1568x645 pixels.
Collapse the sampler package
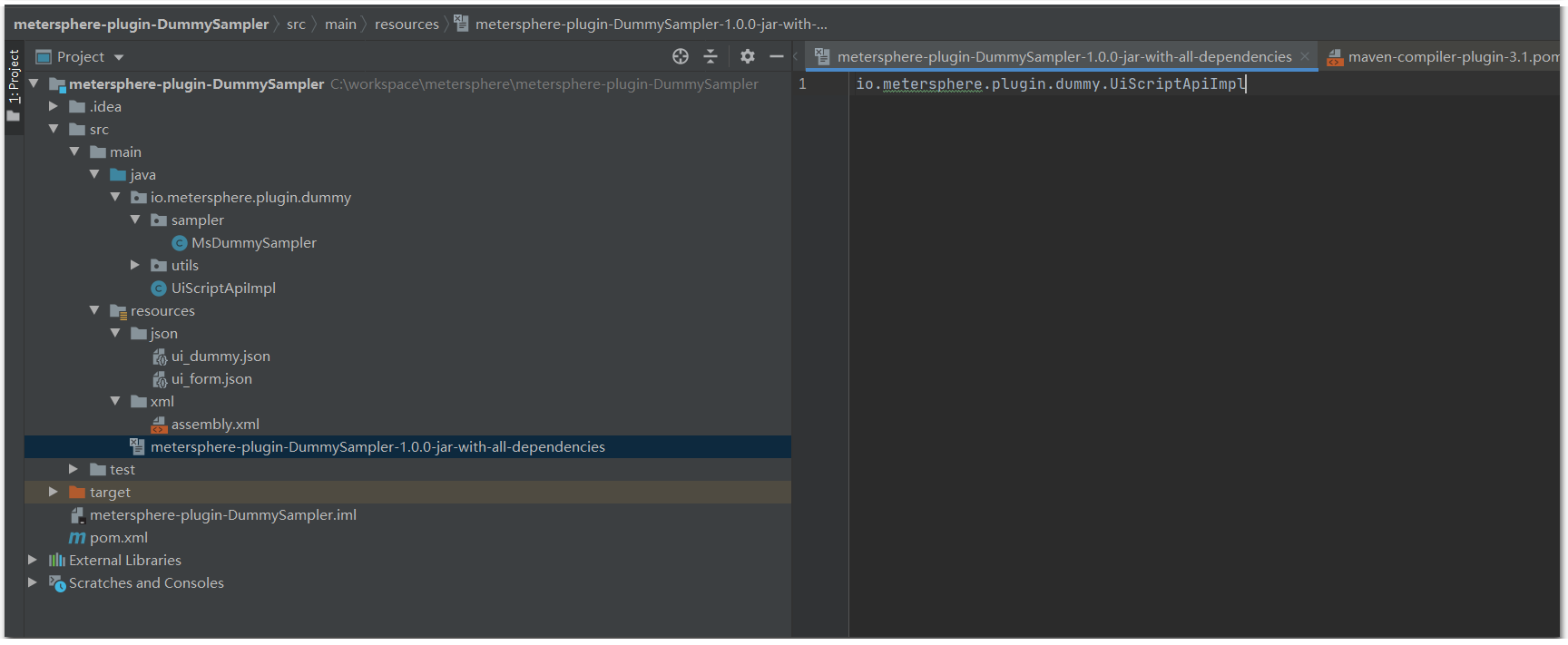135,220
